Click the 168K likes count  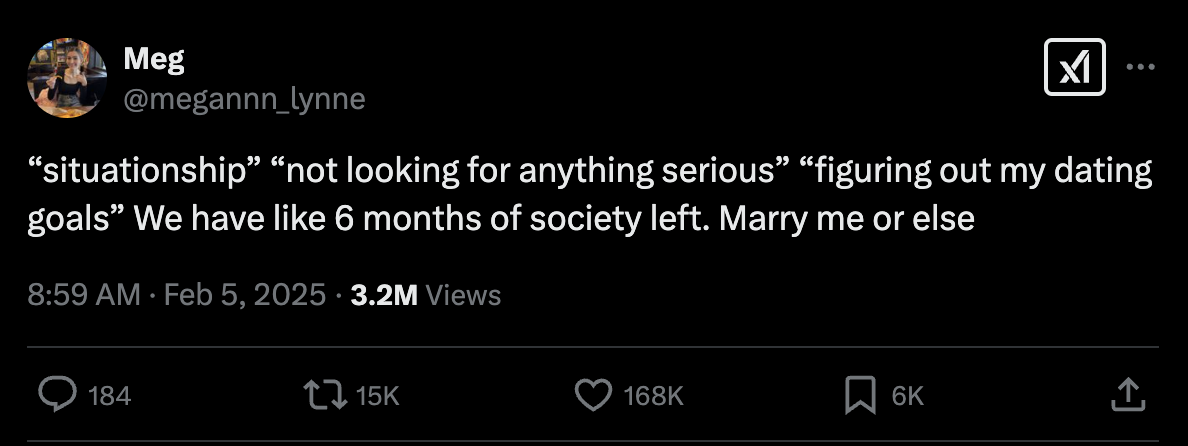click(652, 396)
